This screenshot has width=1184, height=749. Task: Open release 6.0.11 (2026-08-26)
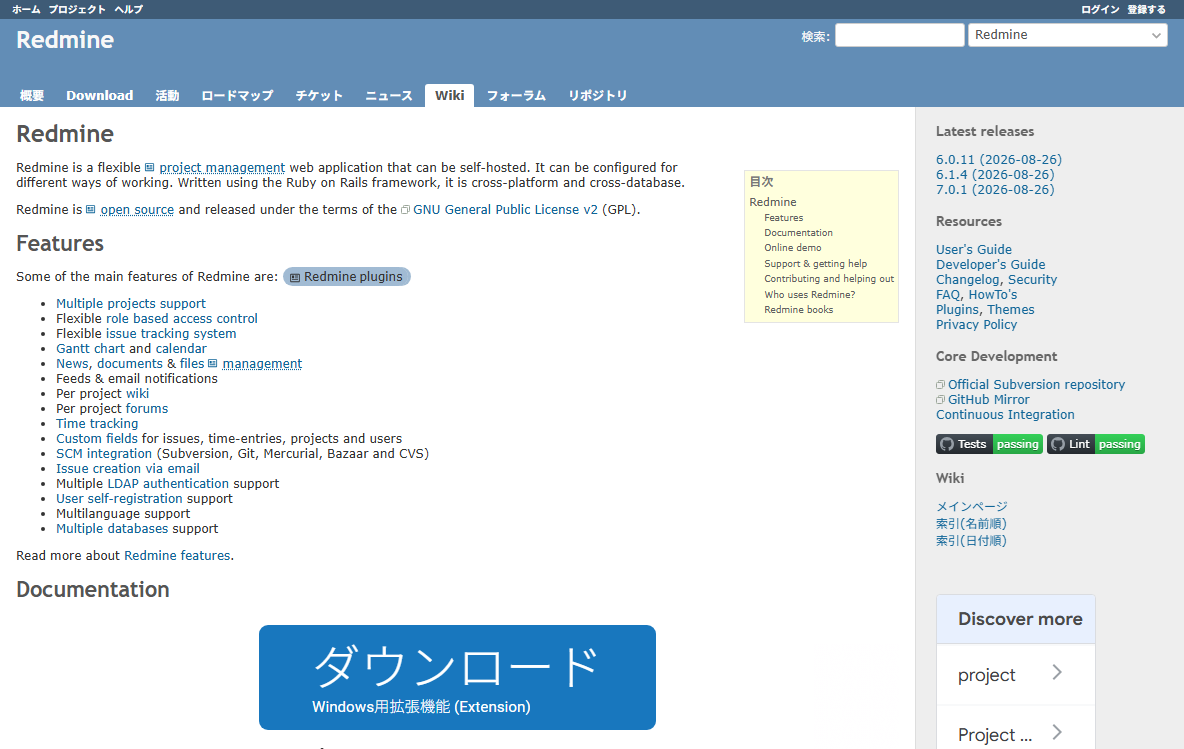click(998, 160)
